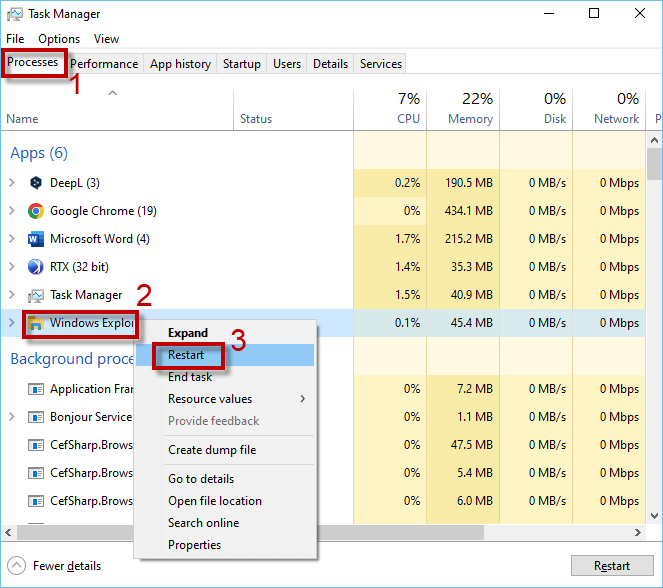Sort by the CPU column header
663x588 pixels.
click(390, 109)
